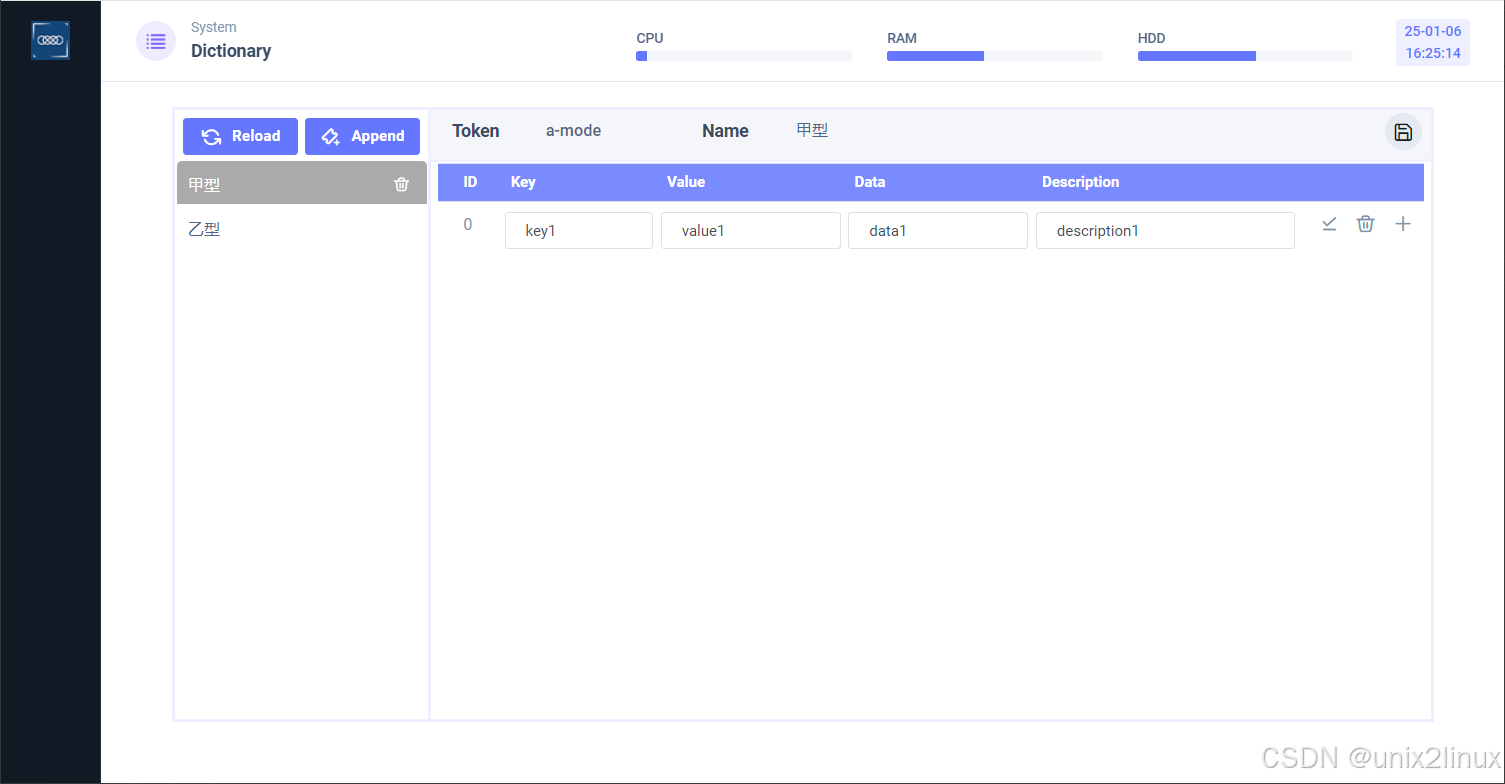Click the 甲型 name value in header
Screen dimensions: 1505x784
click(x=812, y=131)
